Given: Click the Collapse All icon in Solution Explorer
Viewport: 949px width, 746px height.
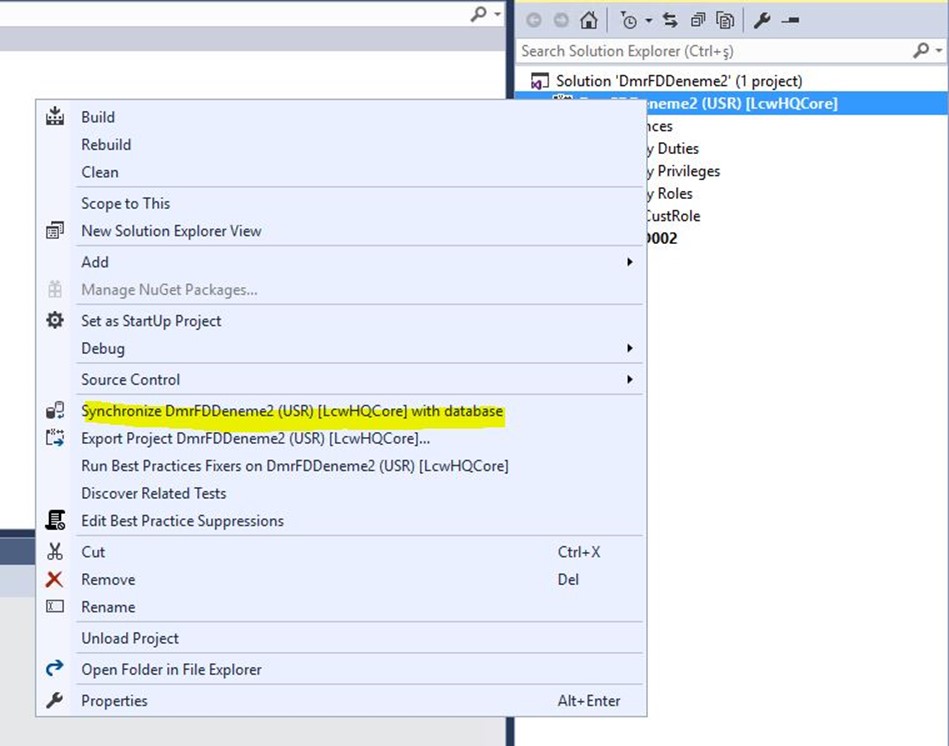Looking at the screenshot, I should click(697, 20).
